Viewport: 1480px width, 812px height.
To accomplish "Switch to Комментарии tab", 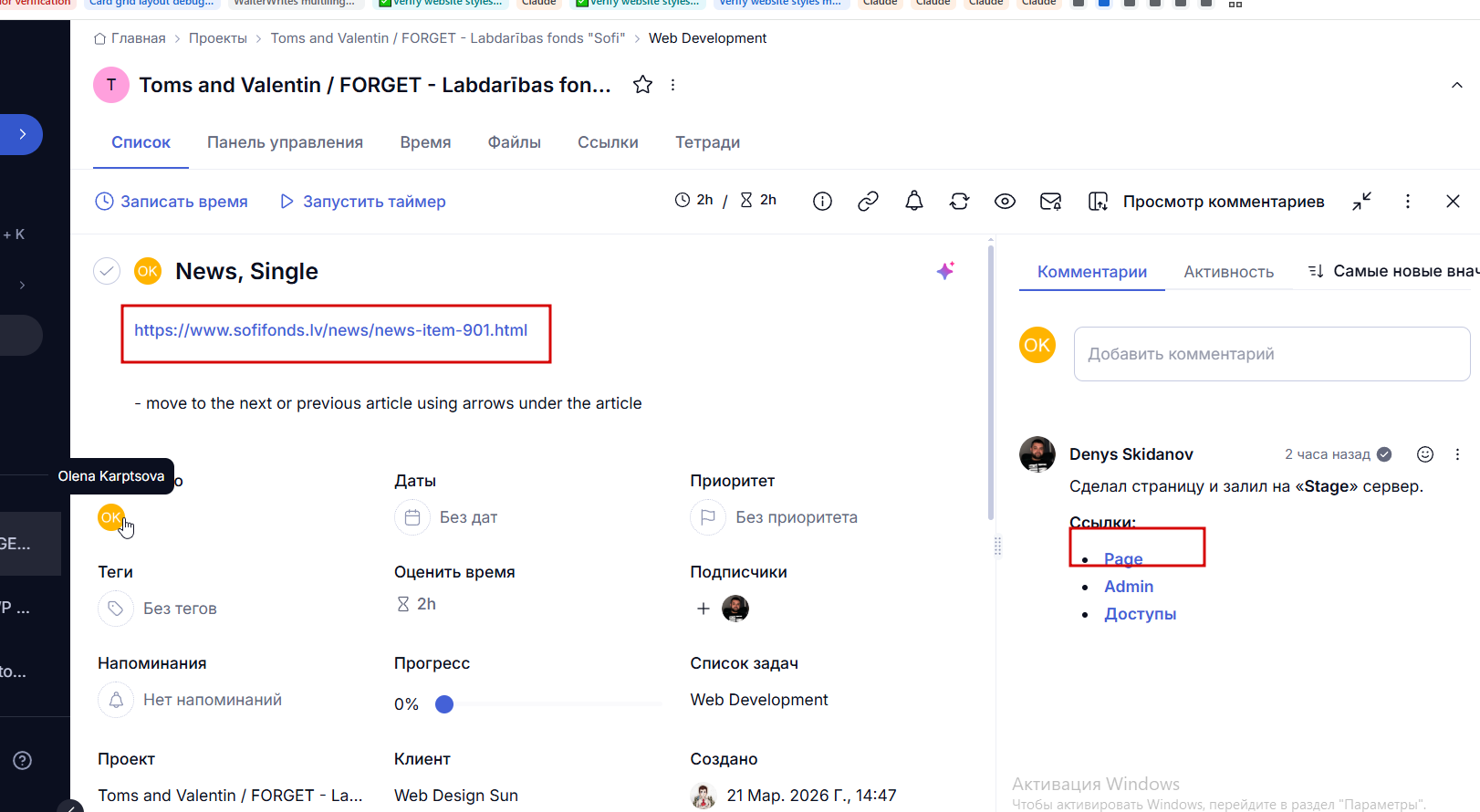I will pos(1092,272).
